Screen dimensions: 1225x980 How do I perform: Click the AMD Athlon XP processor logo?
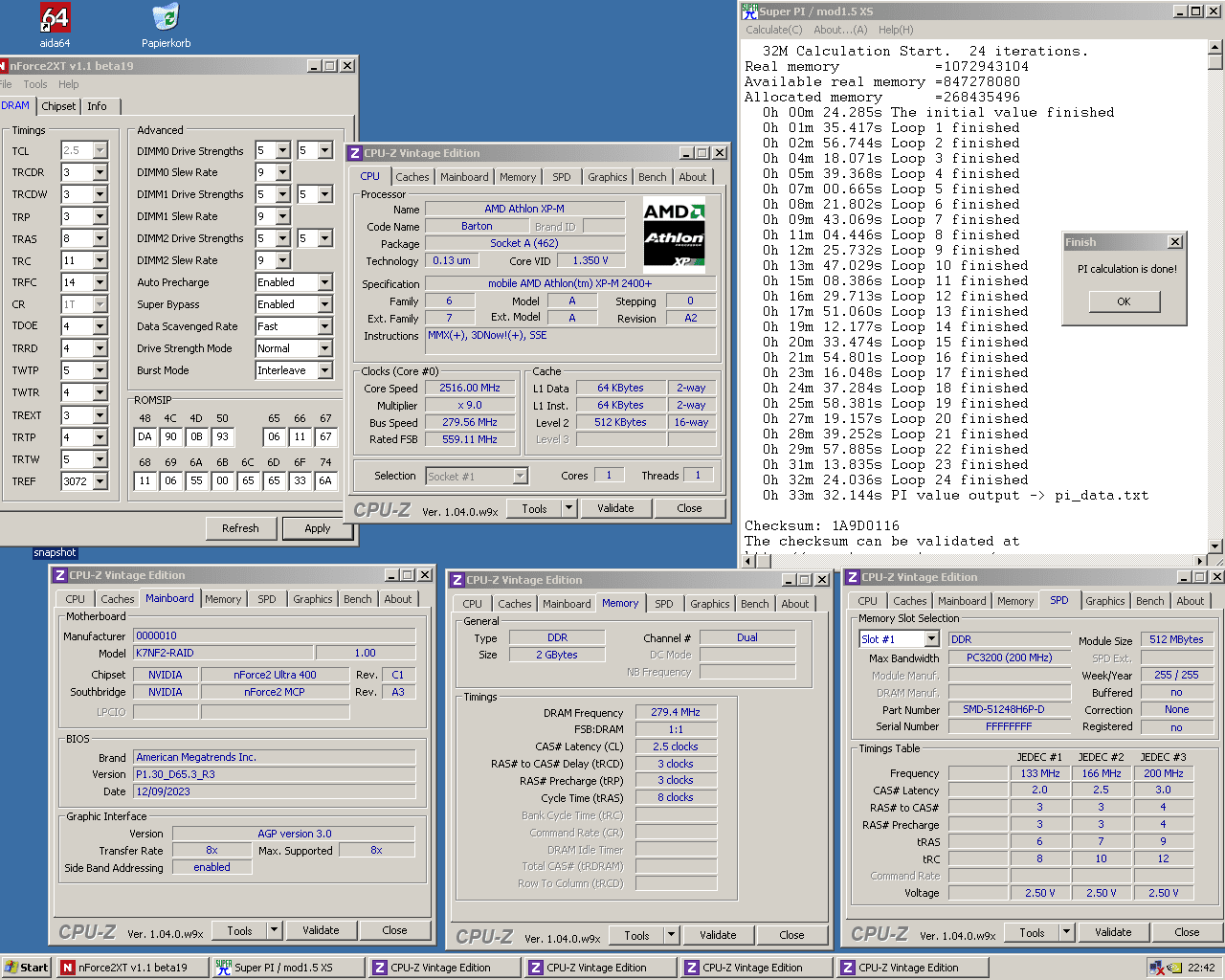(x=674, y=234)
